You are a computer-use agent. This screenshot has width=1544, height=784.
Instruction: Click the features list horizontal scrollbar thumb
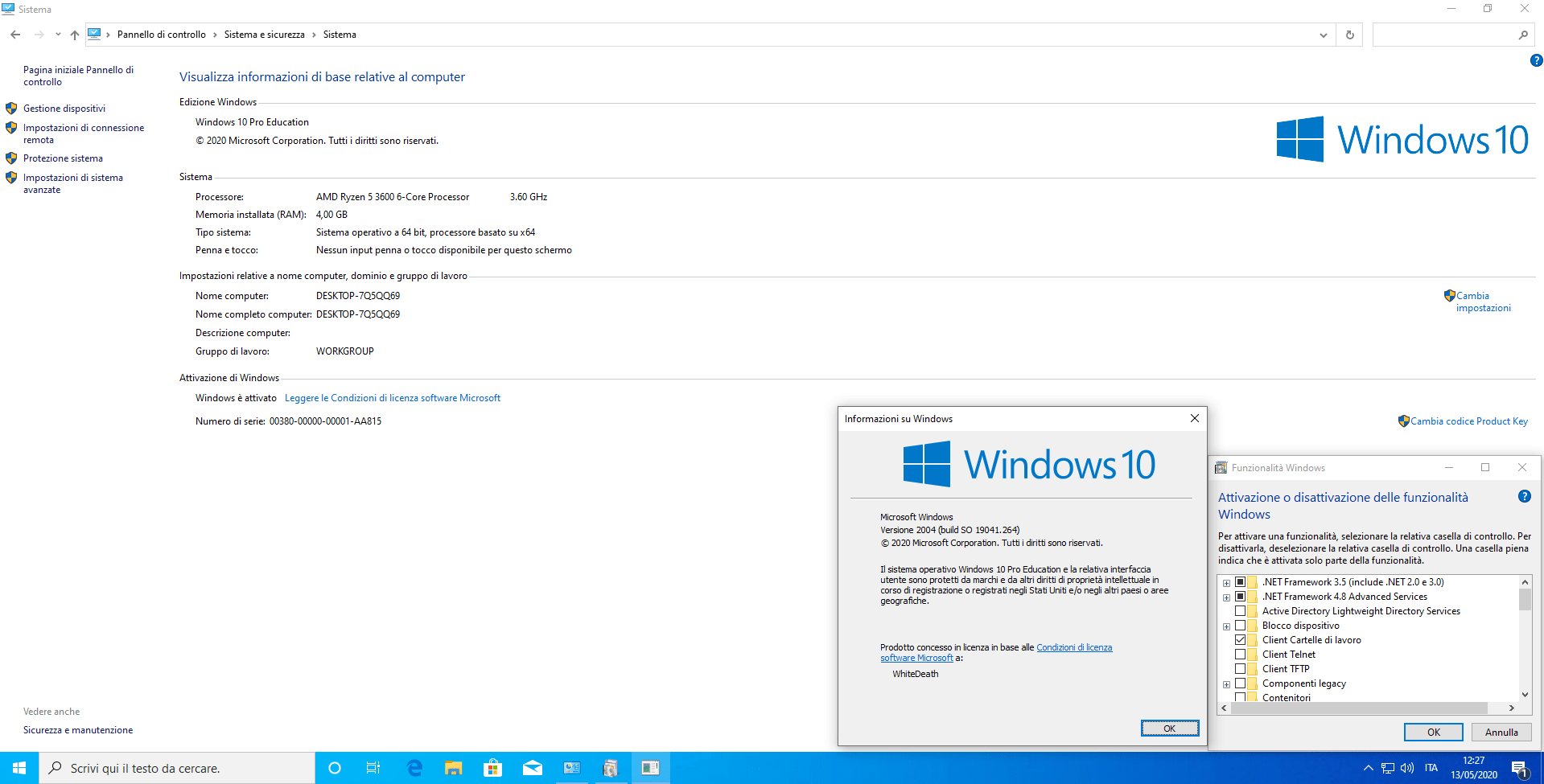1359,708
